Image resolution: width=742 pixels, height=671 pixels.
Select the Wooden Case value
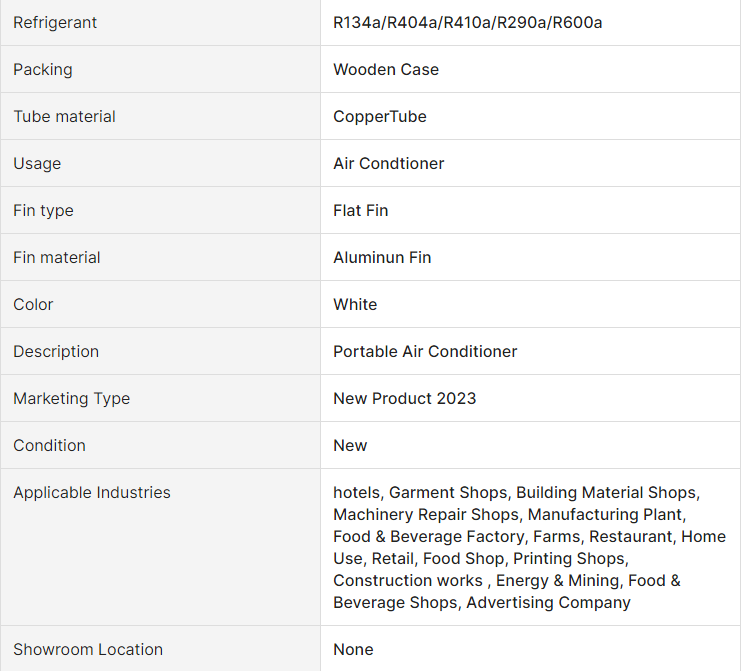coord(386,70)
